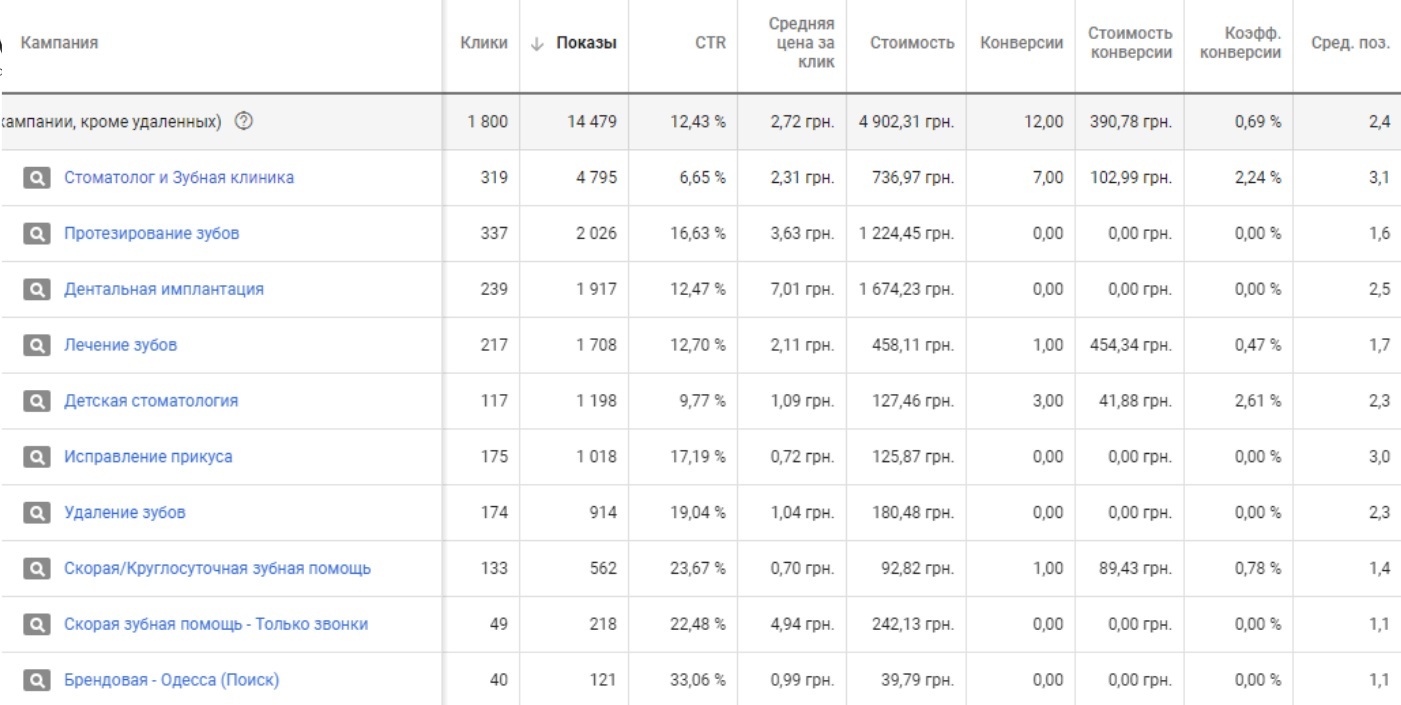Sort table by Стоимость column header
1401x705 pixels.
point(911,43)
